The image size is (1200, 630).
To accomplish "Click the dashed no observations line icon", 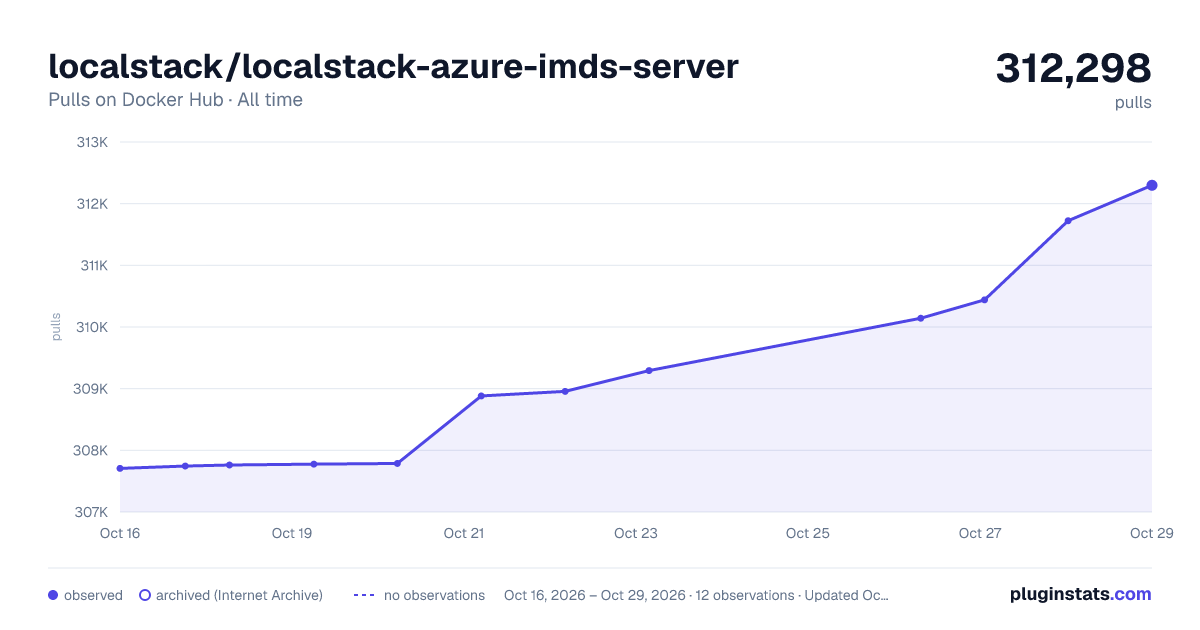I will pos(364,595).
